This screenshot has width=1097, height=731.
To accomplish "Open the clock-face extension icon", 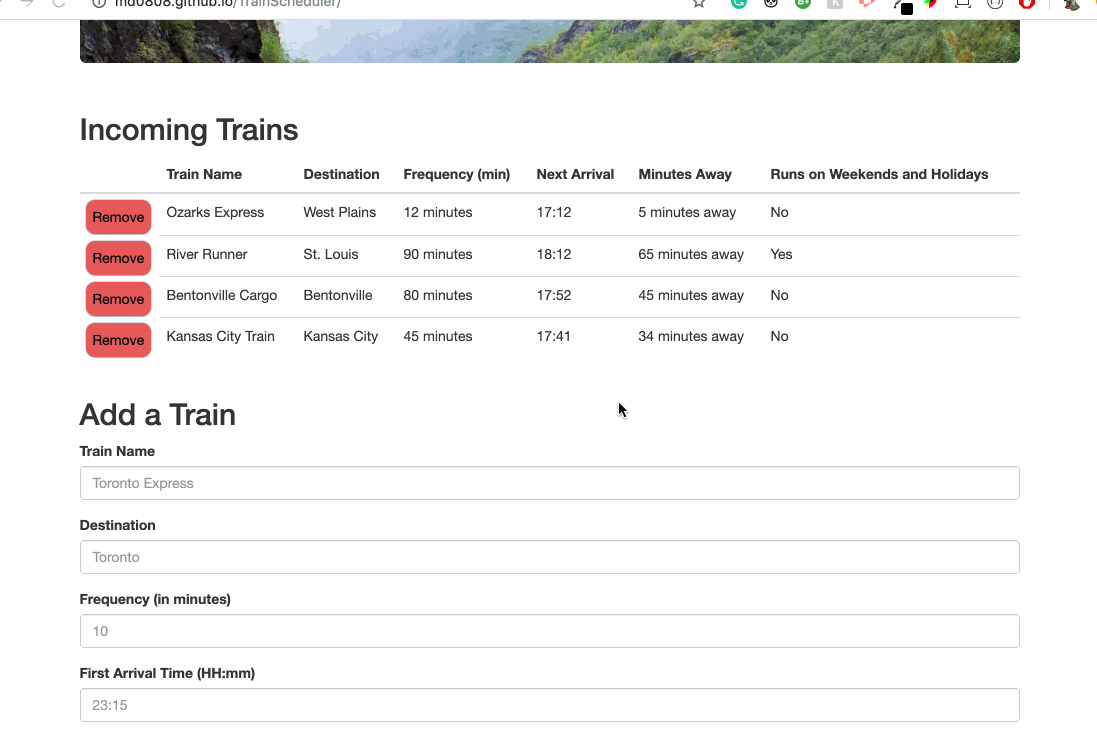I will tap(993, 4).
